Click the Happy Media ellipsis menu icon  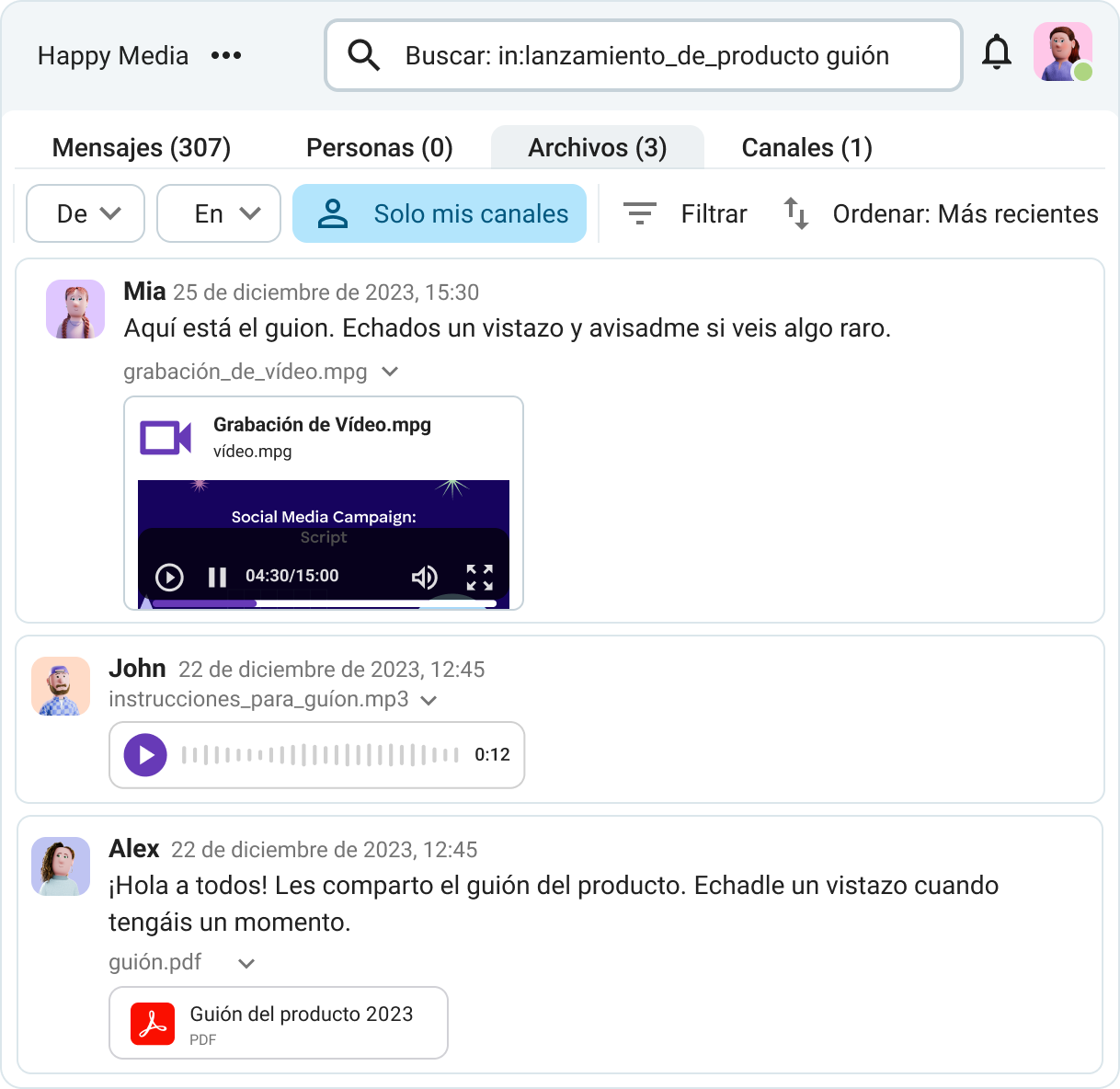point(226,55)
